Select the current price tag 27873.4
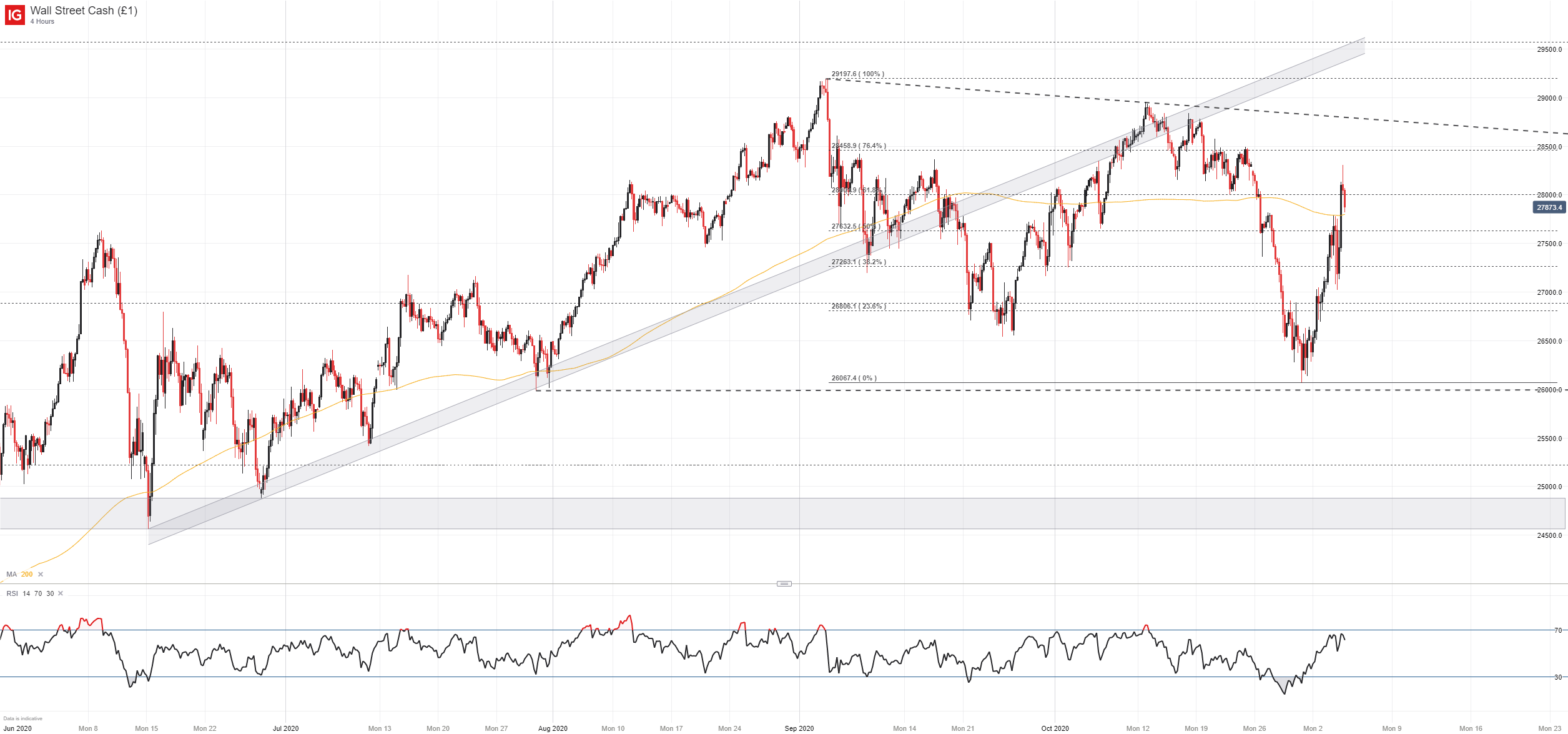 pyautogui.click(x=1549, y=207)
